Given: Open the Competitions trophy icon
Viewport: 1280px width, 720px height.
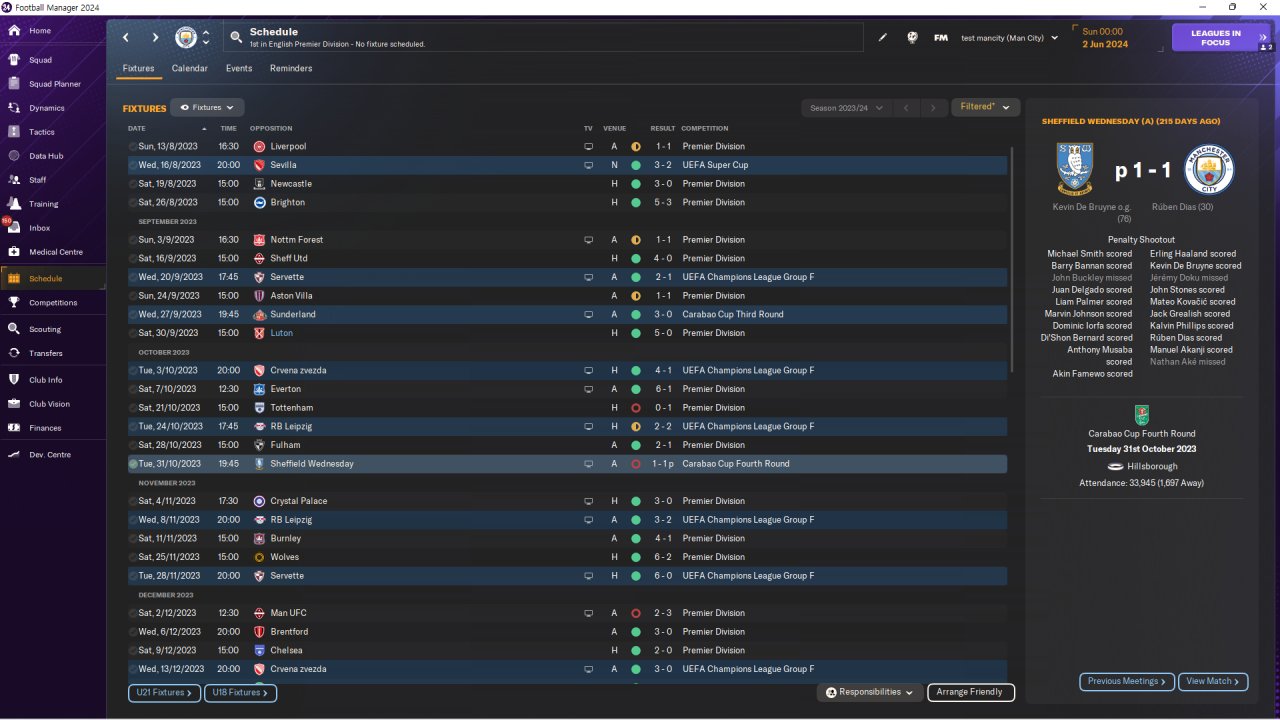Looking at the screenshot, I should click(x=14, y=303).
